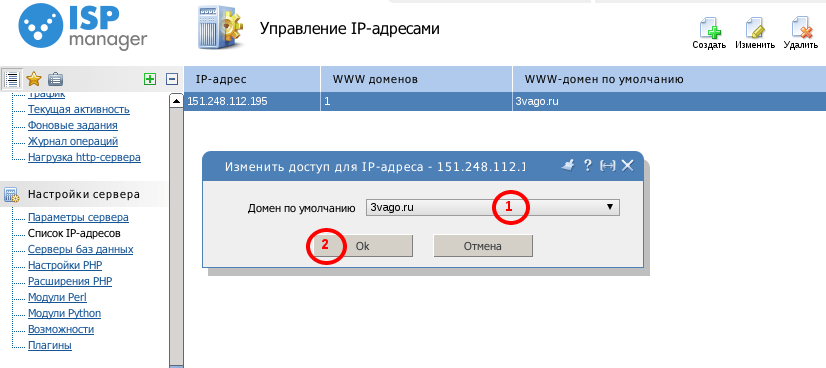
Task: Open Текущая активность link
Action: point(78,110)
